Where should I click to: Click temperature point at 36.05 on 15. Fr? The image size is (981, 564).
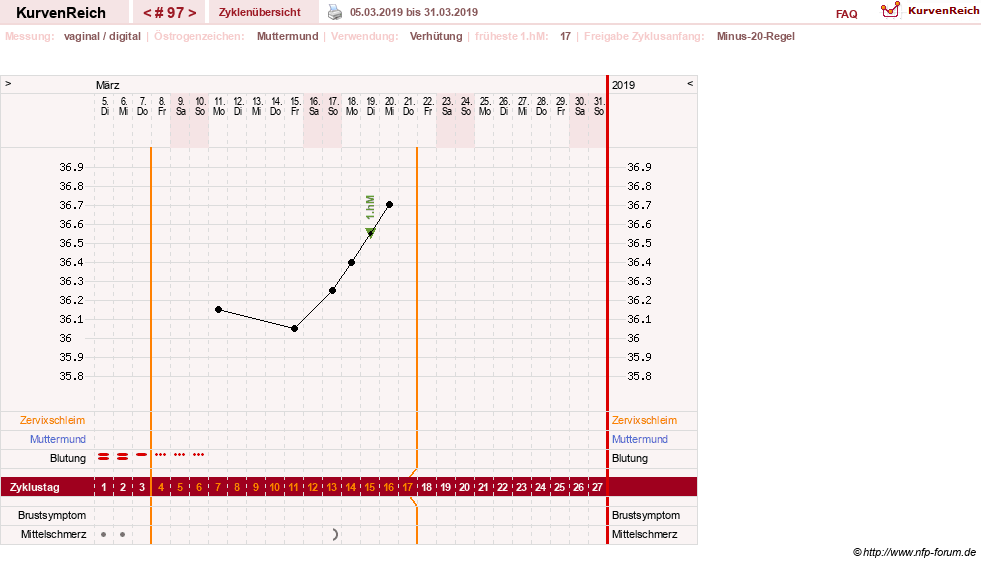[295, 329]
